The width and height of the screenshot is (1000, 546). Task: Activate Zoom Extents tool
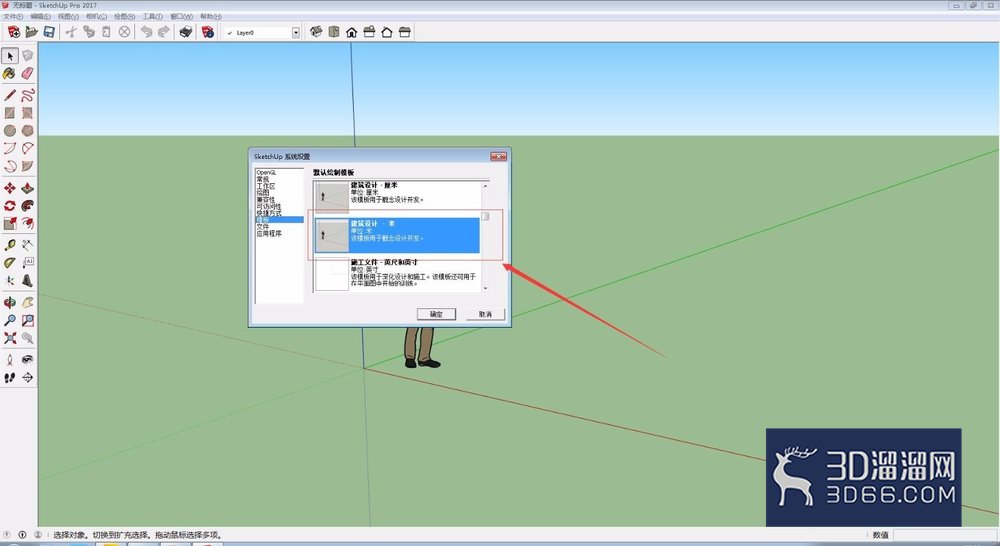10,338
